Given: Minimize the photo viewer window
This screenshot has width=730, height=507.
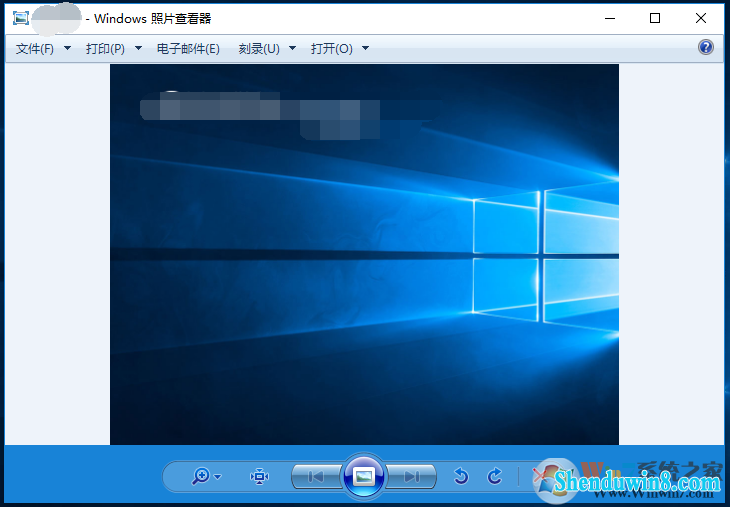Looking at the screenshot, I should [x=610, y=18].
